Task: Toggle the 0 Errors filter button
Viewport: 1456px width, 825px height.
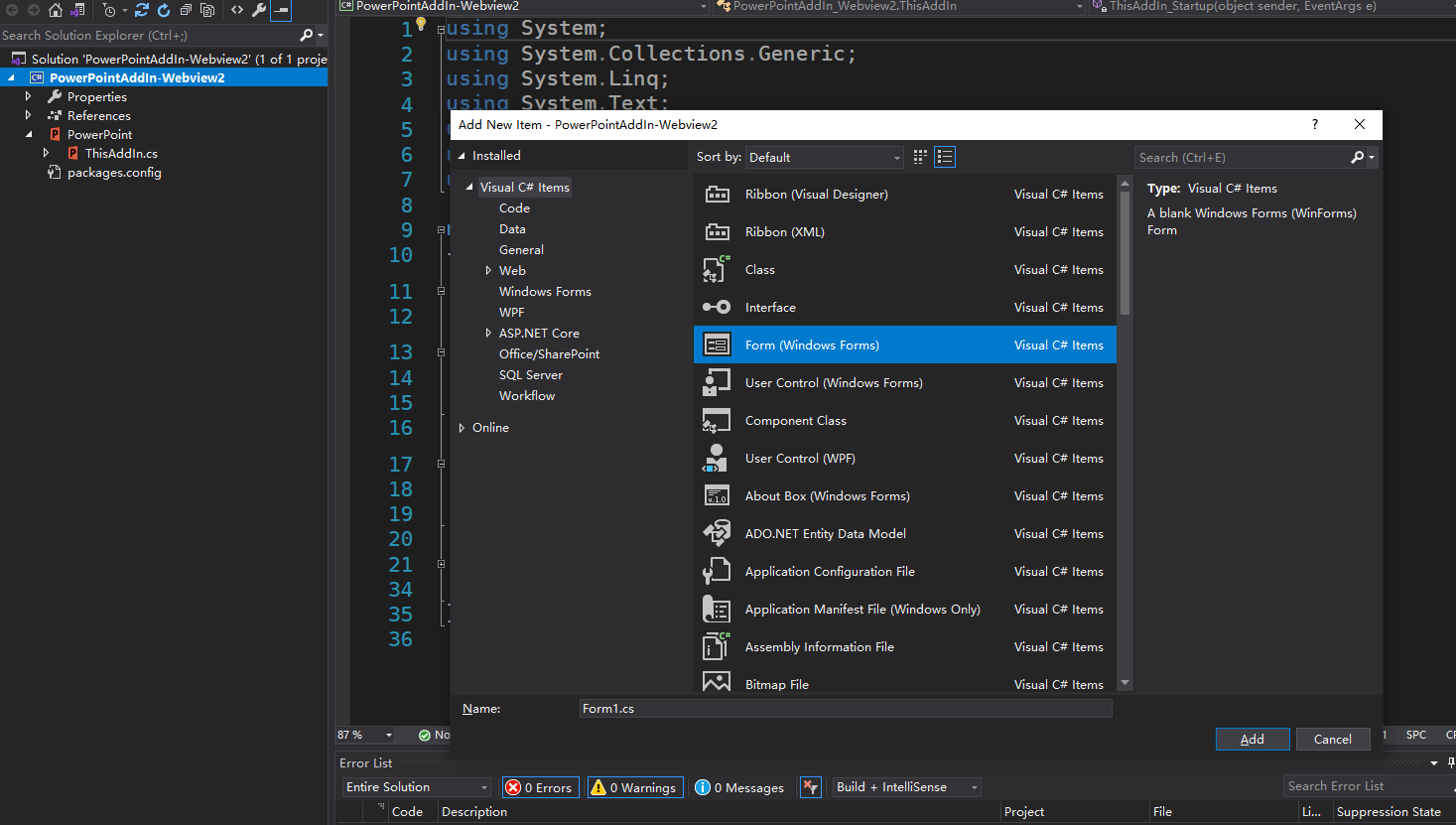Action: [541, 787]
